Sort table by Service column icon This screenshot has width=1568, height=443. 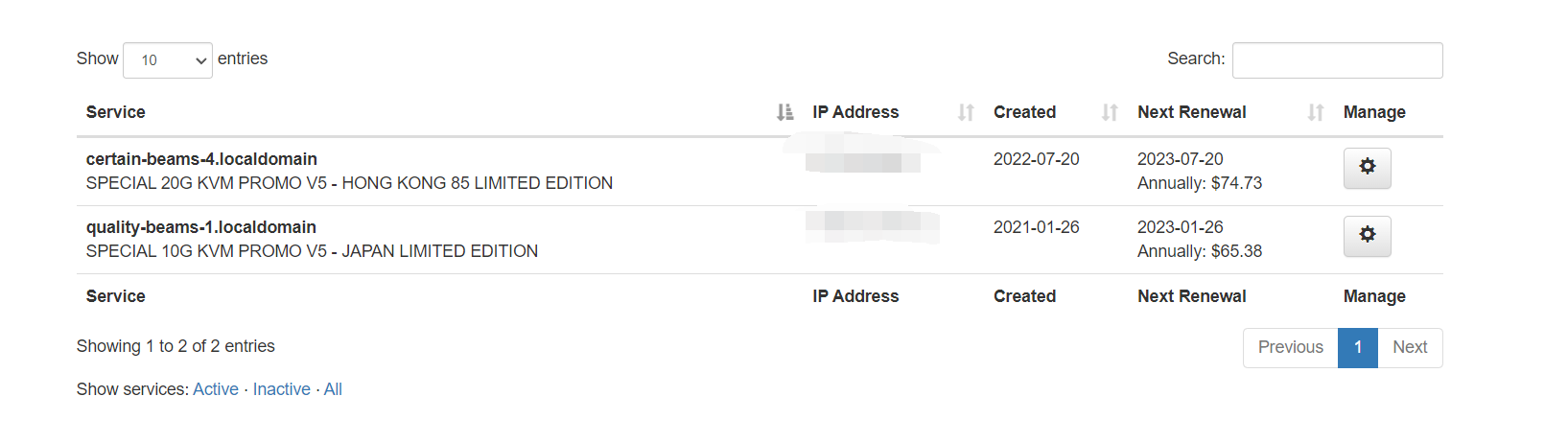point(784,112)
